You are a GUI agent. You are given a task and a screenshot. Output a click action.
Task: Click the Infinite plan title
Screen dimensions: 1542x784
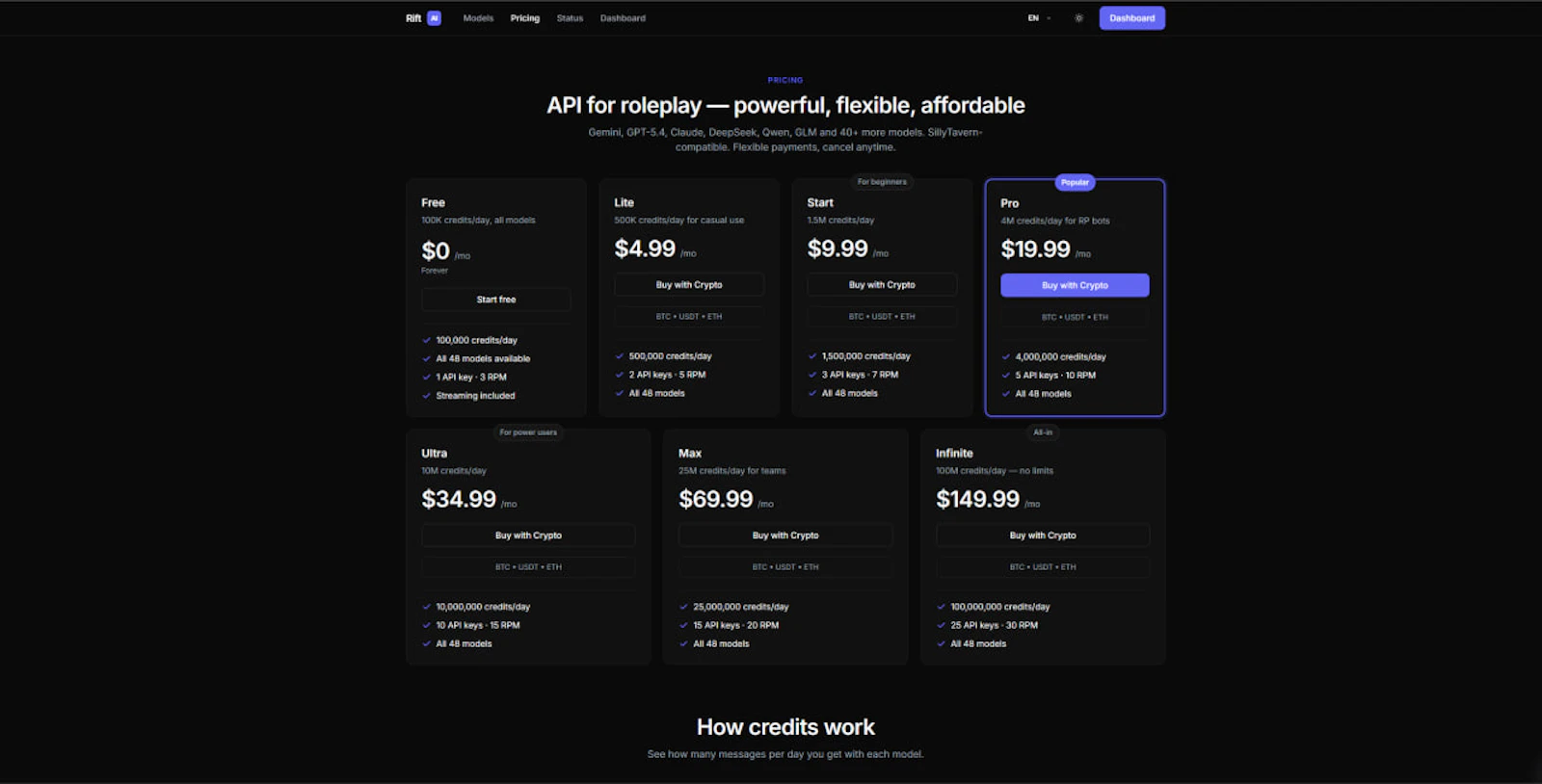tap(954, 454)
